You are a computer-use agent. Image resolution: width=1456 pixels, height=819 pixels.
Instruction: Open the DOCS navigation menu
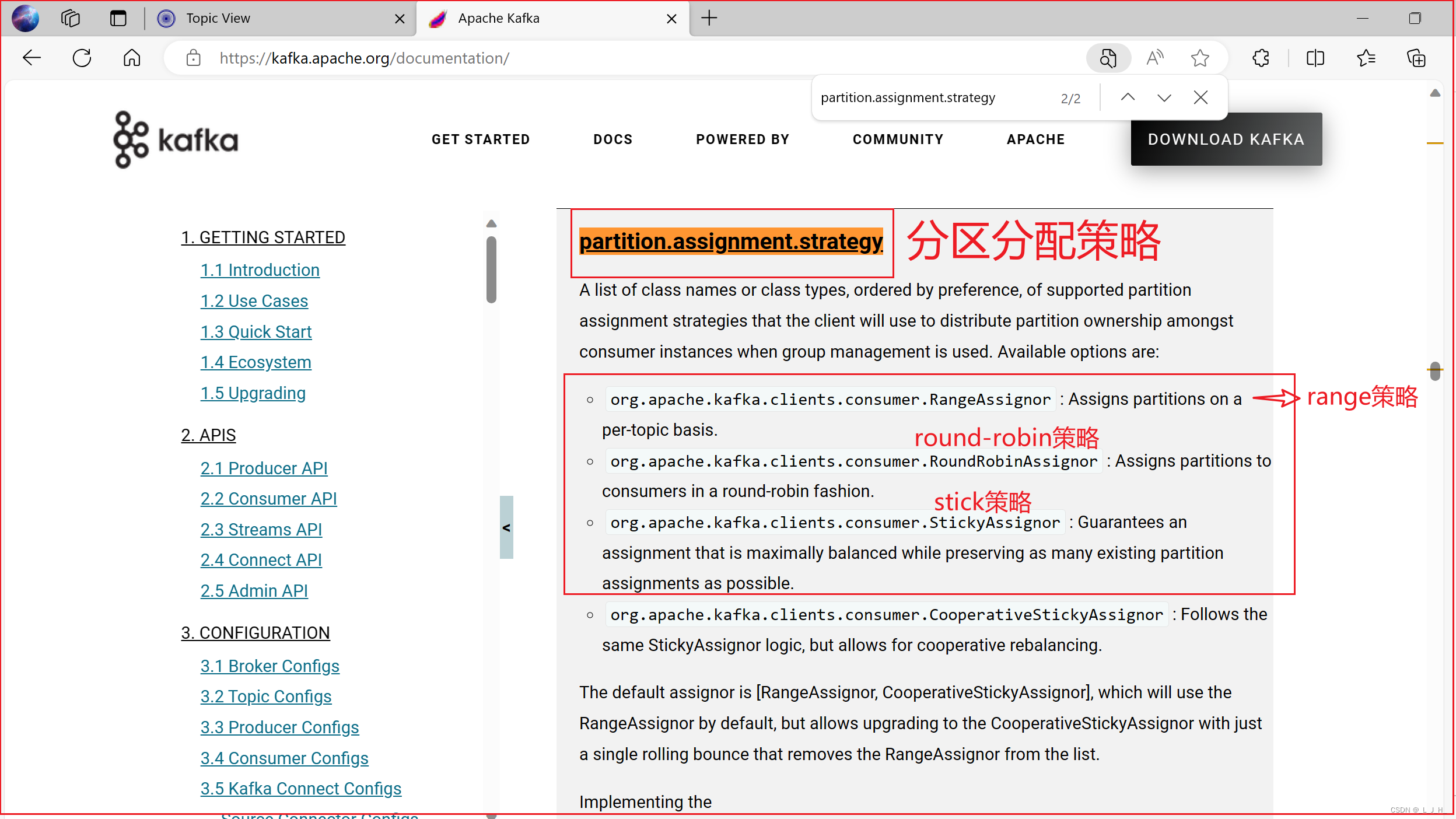612,139
